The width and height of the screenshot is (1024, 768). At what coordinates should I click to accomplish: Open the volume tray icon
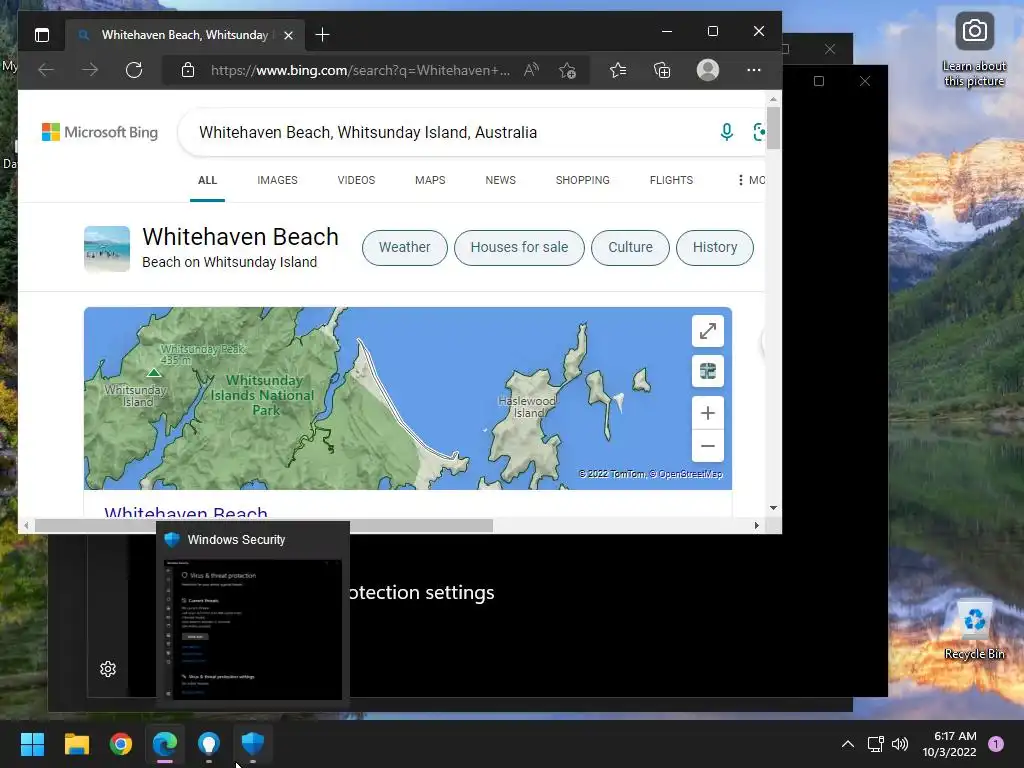(900, 744)
